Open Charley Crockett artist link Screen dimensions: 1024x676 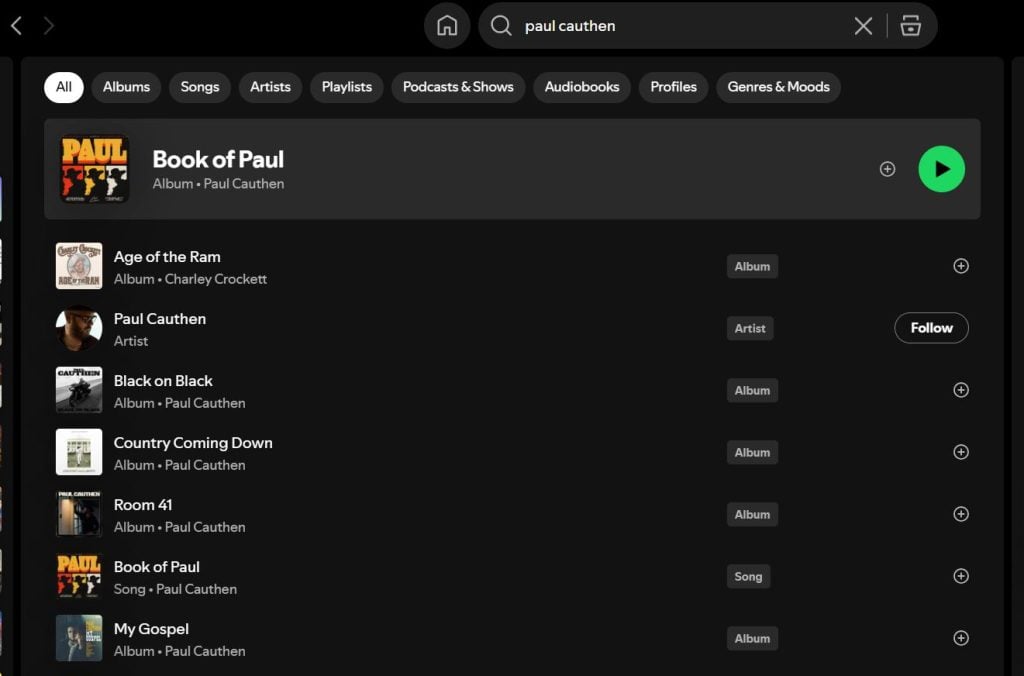tap(216, 279)
